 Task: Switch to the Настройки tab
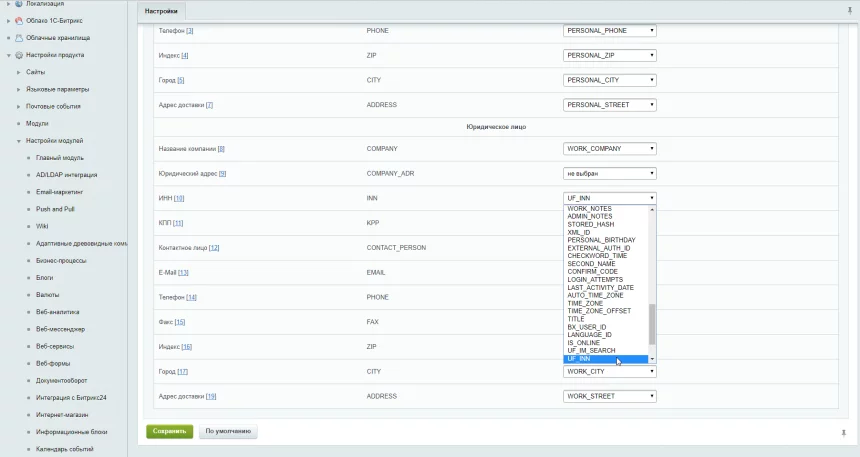(x=160, y=11)
